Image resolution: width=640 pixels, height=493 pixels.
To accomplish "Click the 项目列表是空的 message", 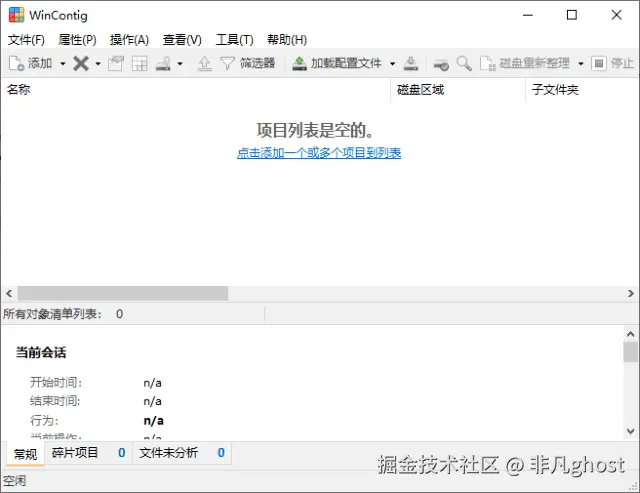I will tap(315, 131).
